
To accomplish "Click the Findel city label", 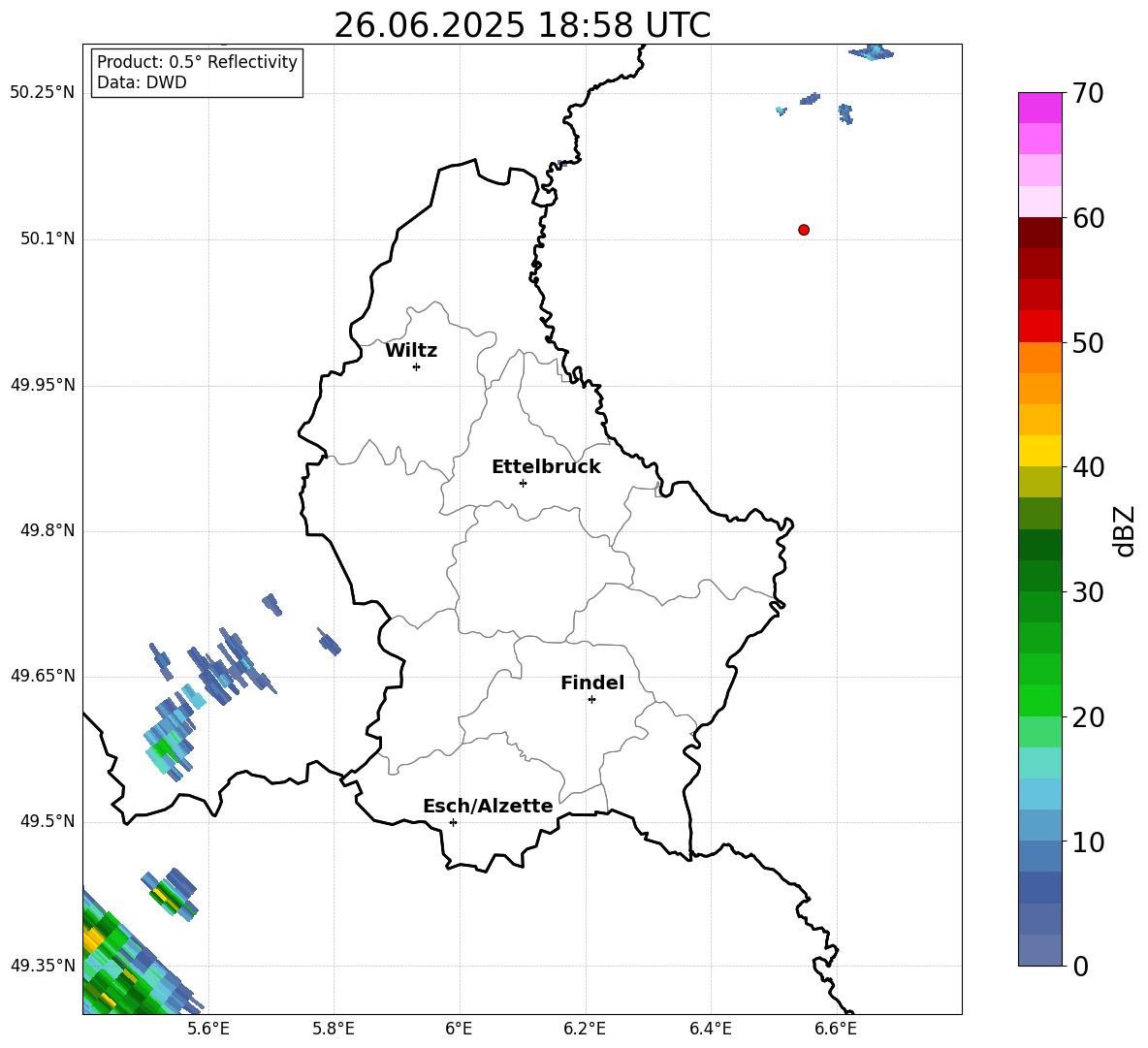I will (x=592, y=683).
